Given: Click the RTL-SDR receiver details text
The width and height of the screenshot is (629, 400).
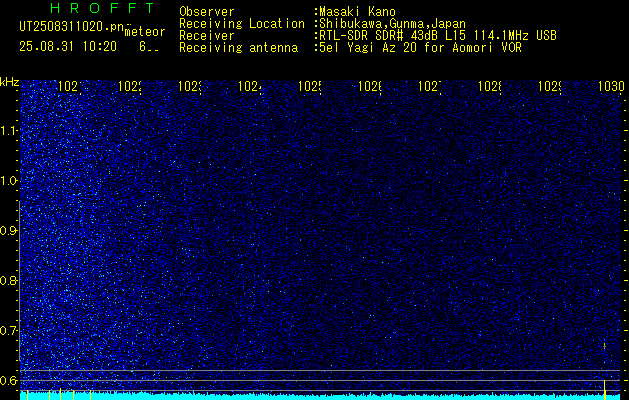Looking at the screenshot, I should click(436, 36).
